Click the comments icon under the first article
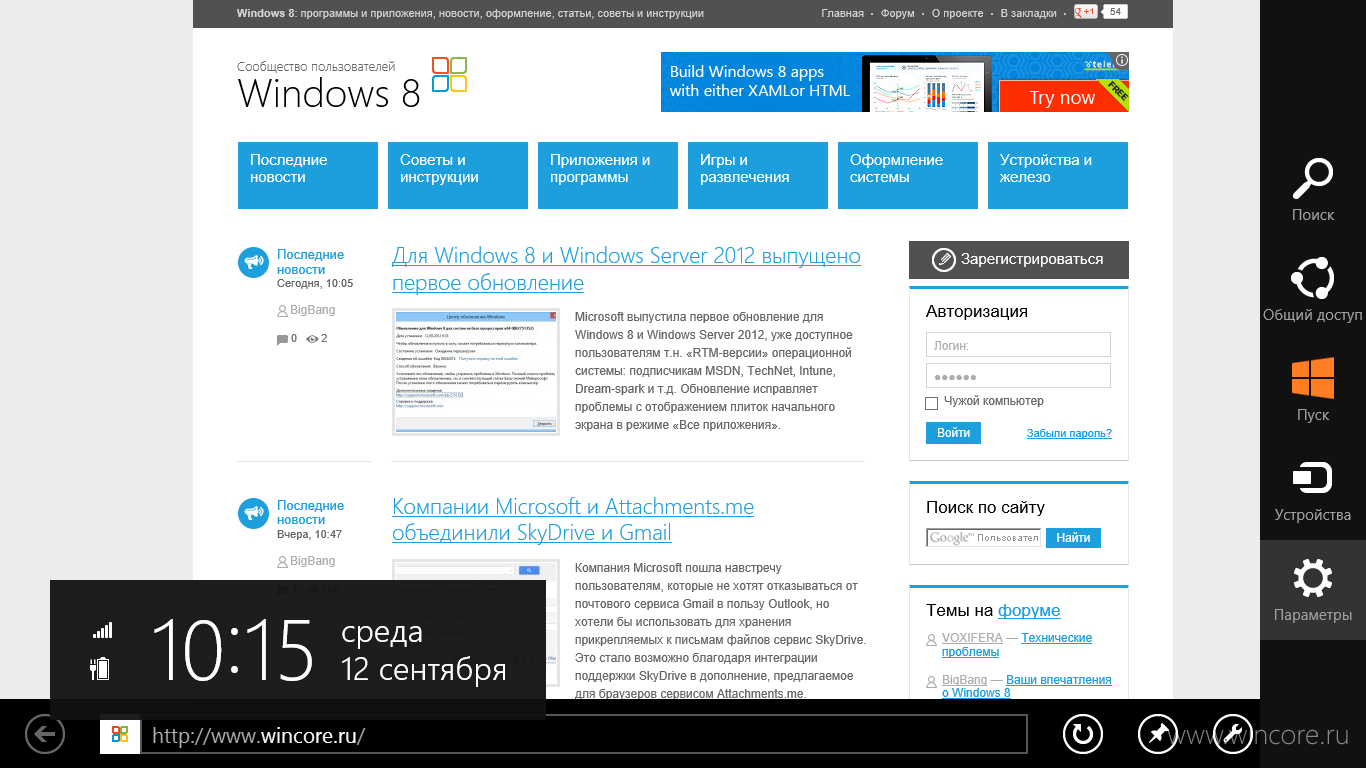The height and width of the screenshot is (768, 1366). [282, 340]
